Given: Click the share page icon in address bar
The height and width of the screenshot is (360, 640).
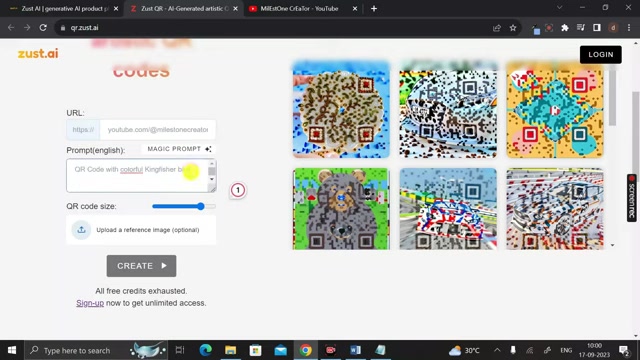Looking at the screenshot, I should coord(497,28).
